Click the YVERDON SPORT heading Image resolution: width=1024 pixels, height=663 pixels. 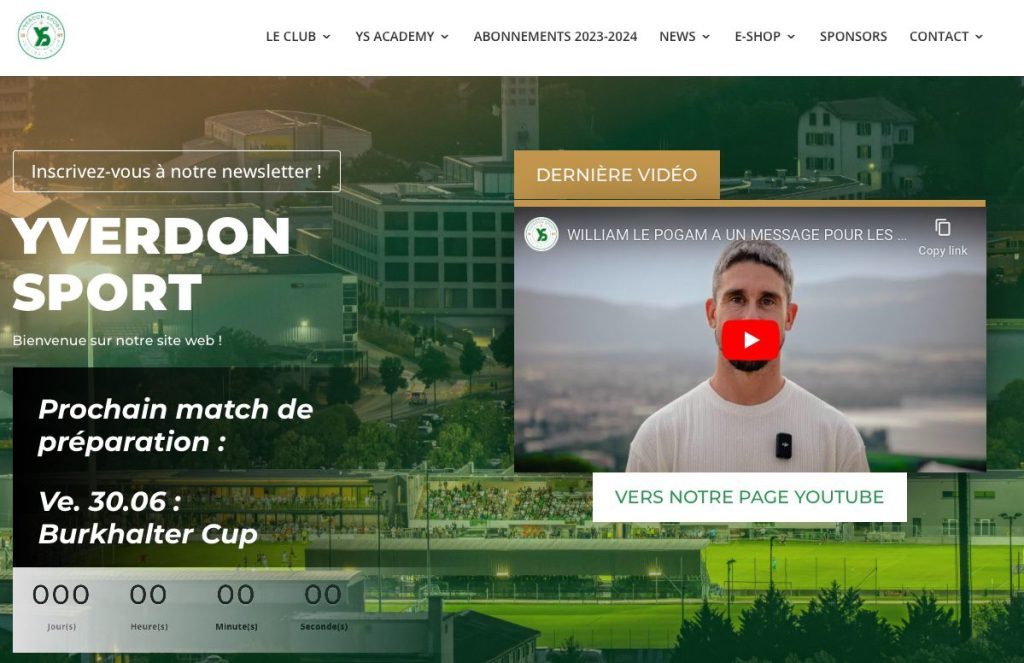(151, 264)
